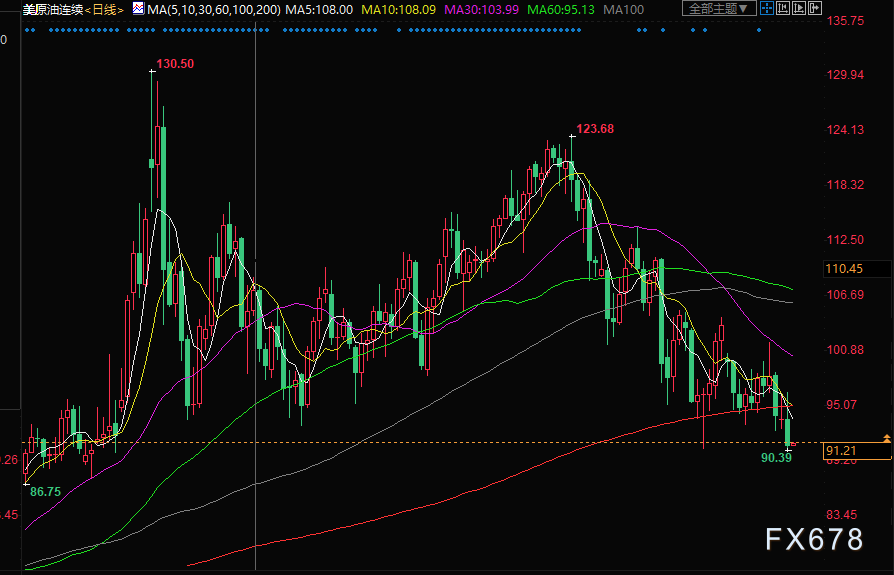Click the MA100 gray legend label
Image resolution: width=894 pixels, height=575 pixels.
click(624, 10)
